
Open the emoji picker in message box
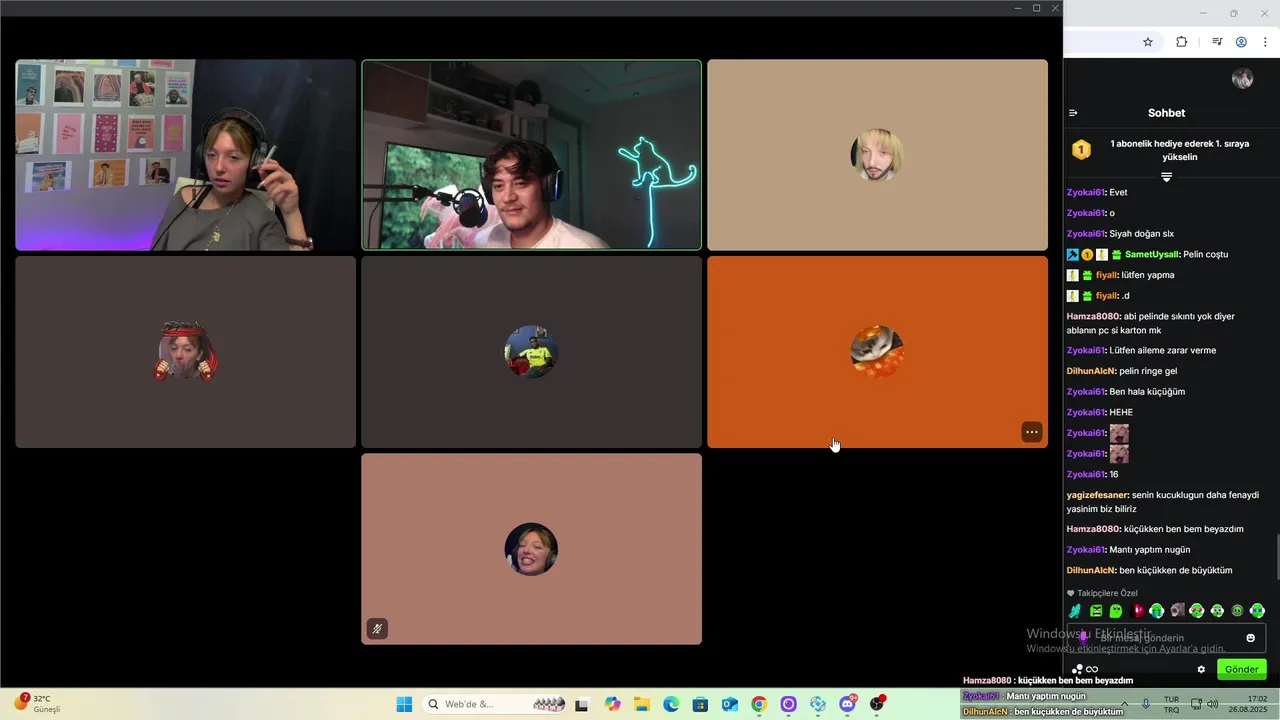(1250, 638)
